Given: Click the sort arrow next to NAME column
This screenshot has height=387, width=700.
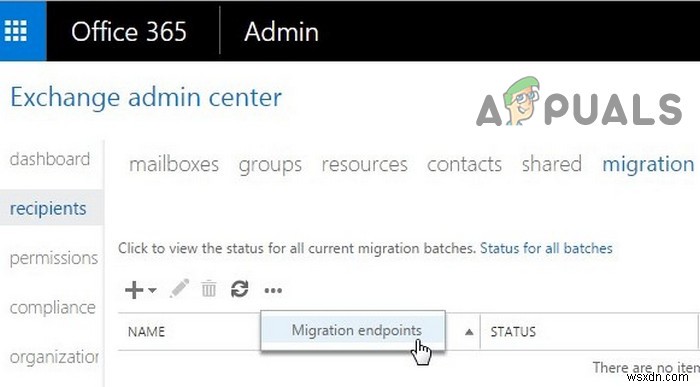Looking at the screenshot, I should (469, 332).
